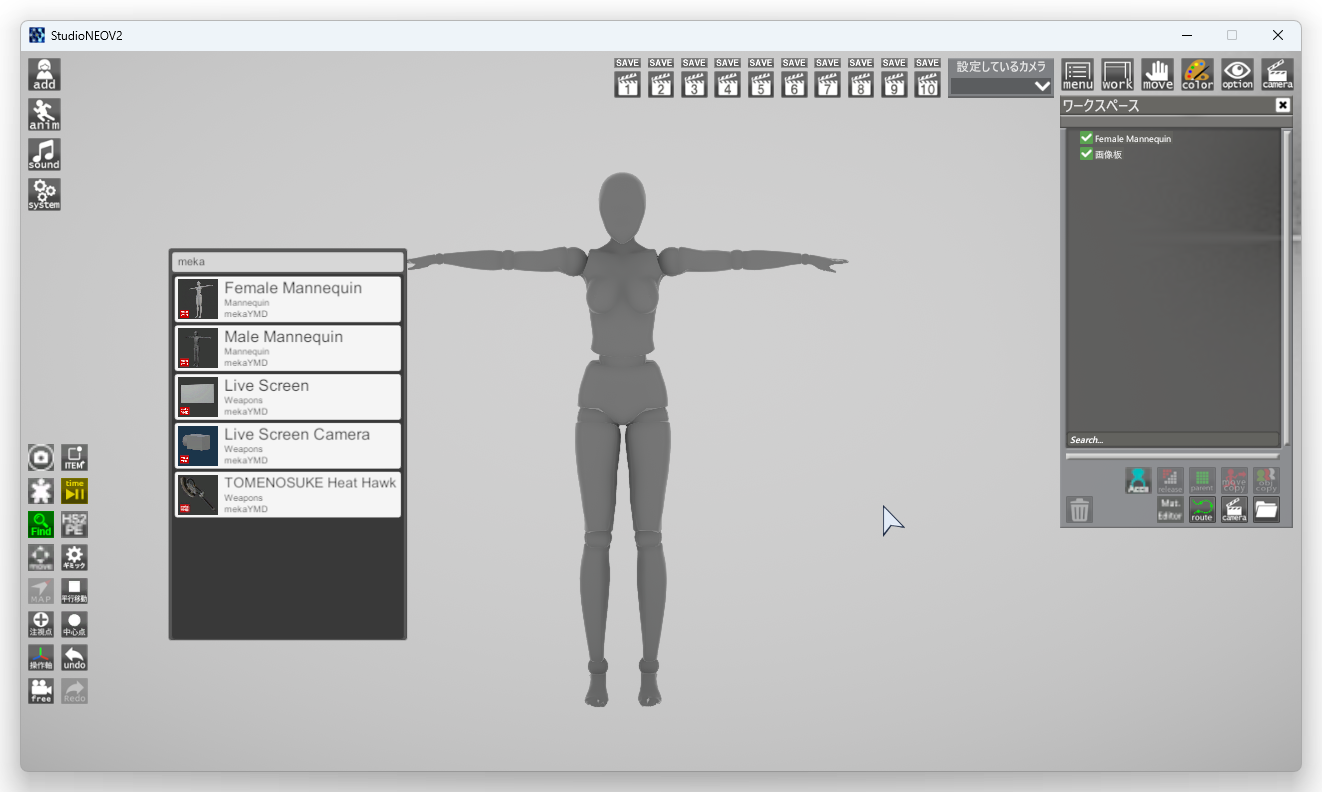The height and width of the screenshot is (792, 1322).
Task: Select the color palette icon
Action: [1197, 75]
